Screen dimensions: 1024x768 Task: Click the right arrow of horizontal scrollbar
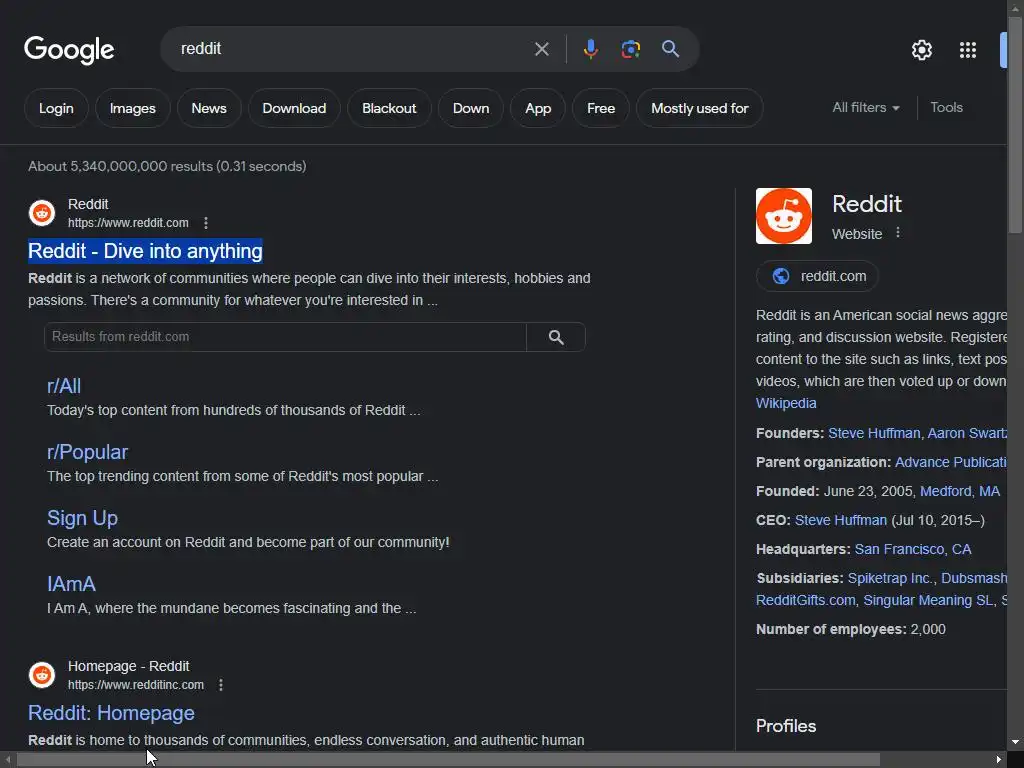(999, 760)
